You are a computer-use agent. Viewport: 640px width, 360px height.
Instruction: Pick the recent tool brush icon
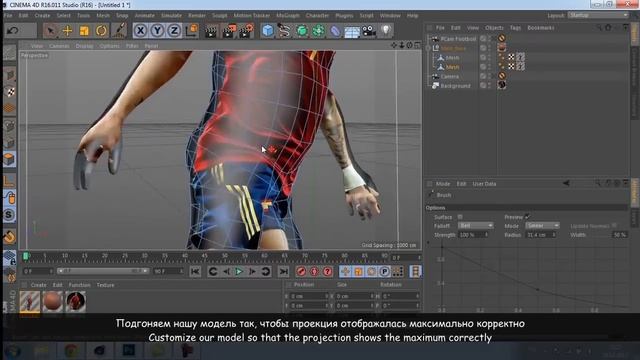coord(119,30)
